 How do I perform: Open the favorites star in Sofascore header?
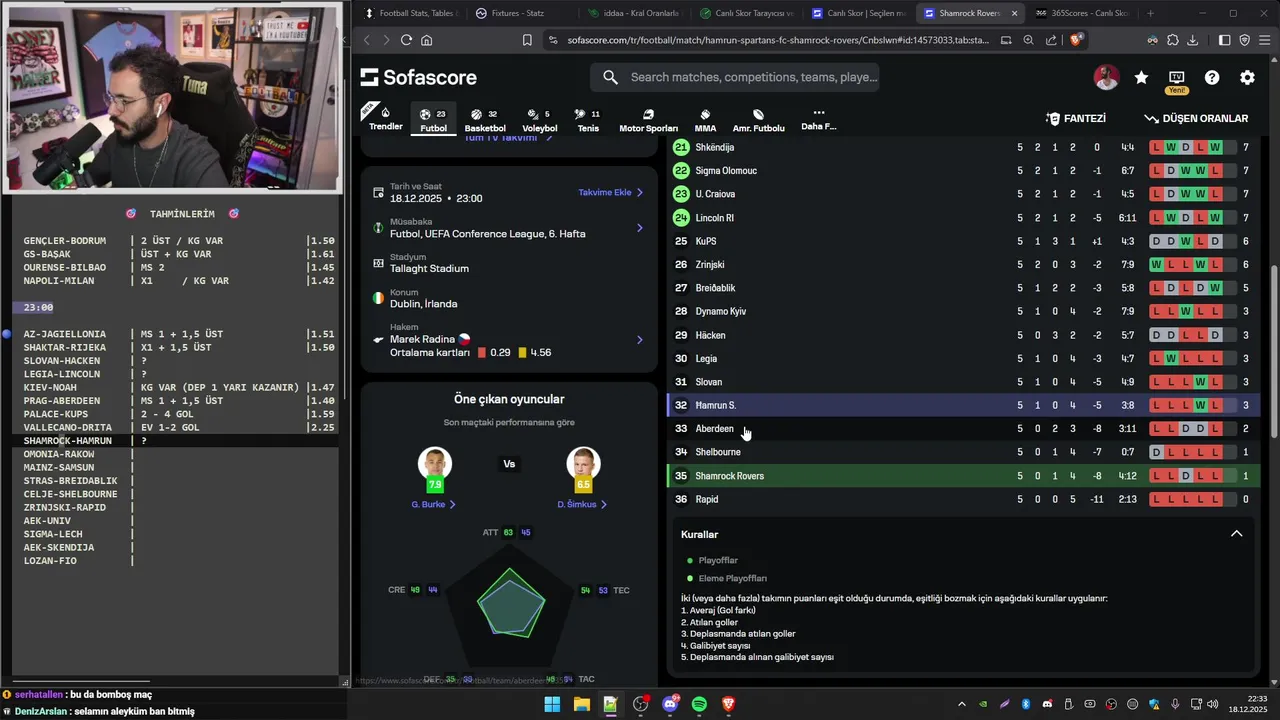tap(1141, 77)
